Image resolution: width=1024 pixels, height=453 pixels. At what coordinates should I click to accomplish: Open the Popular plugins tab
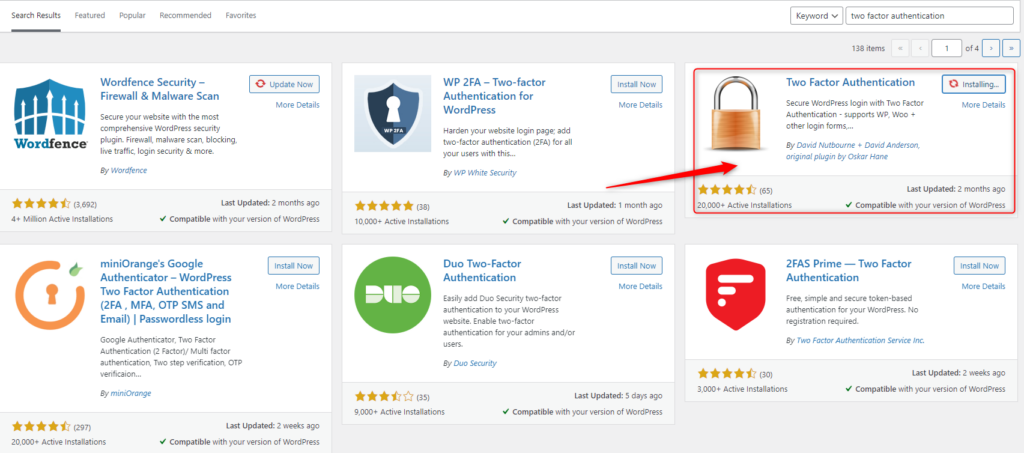[x=132, y=15]
